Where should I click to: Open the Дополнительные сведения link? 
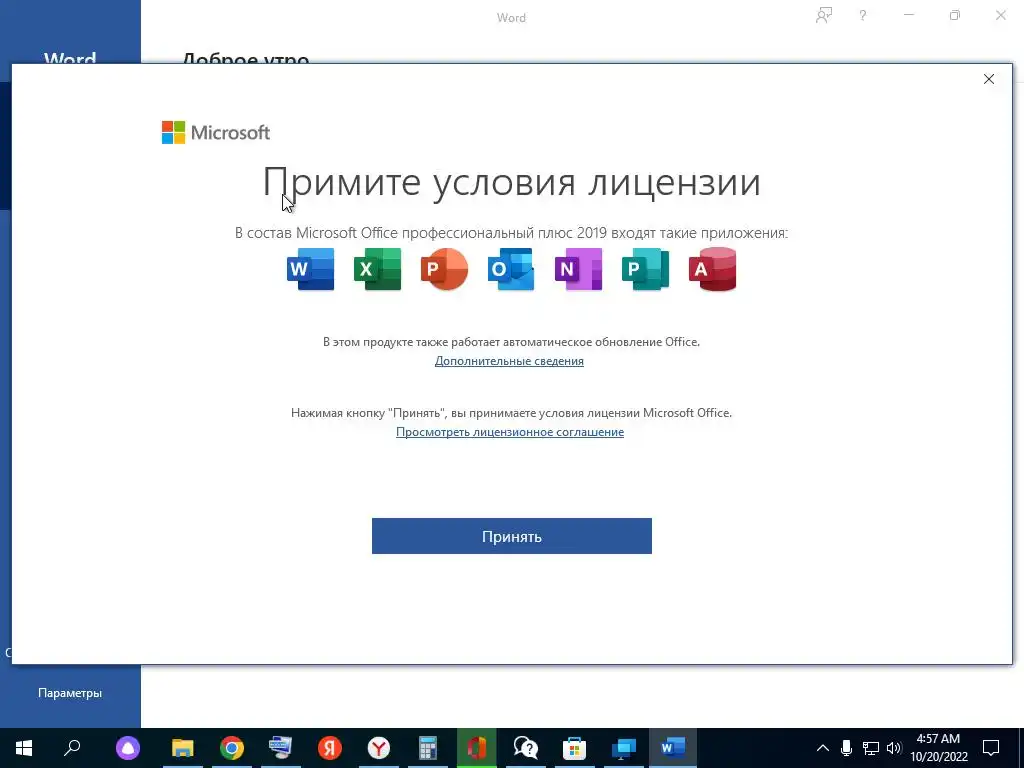click(509, 361)
